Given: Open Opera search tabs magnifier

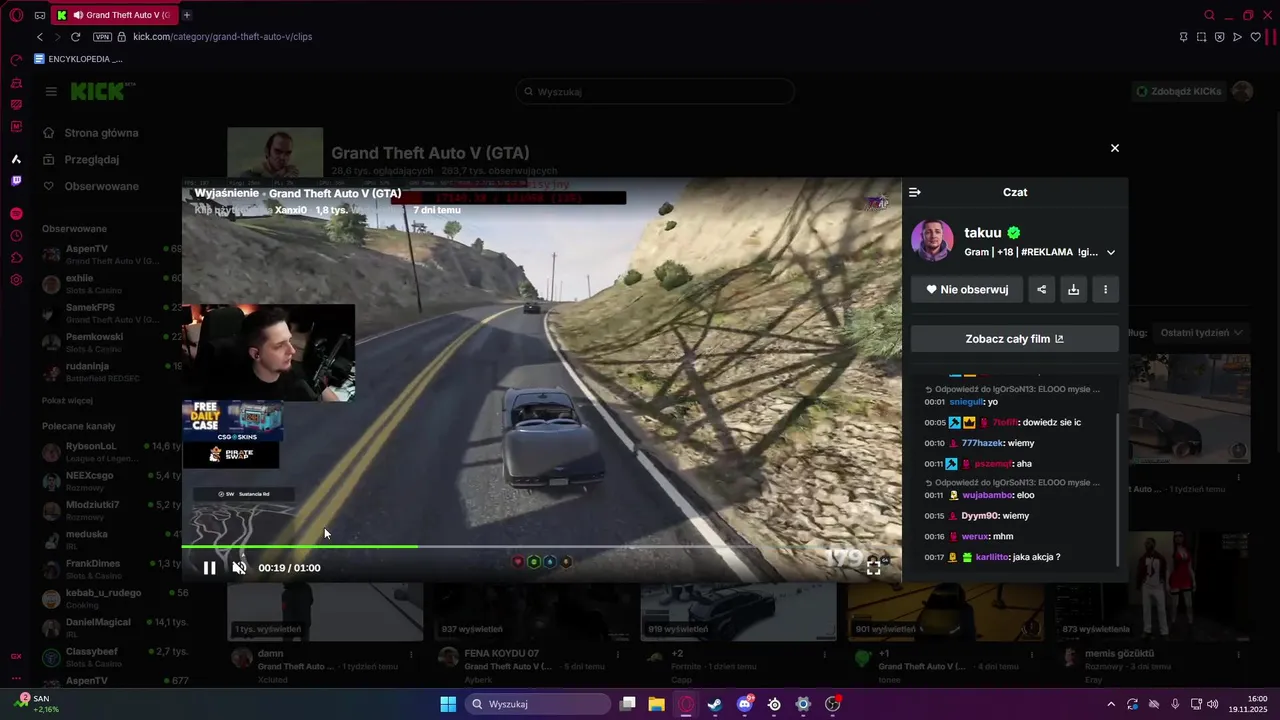Looking at the screenshot, I should tap(1209, 15).
